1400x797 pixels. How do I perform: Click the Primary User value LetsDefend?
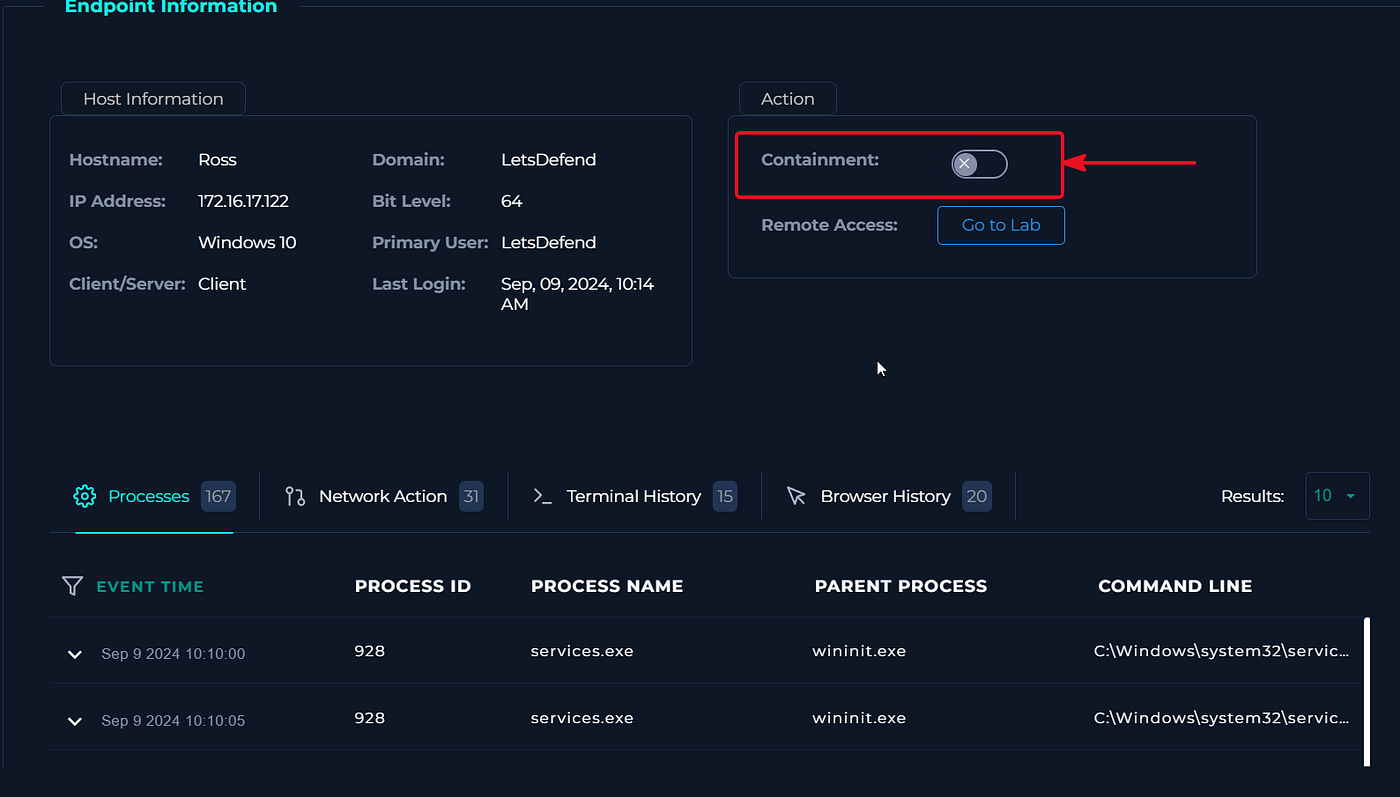coord(548,243)
